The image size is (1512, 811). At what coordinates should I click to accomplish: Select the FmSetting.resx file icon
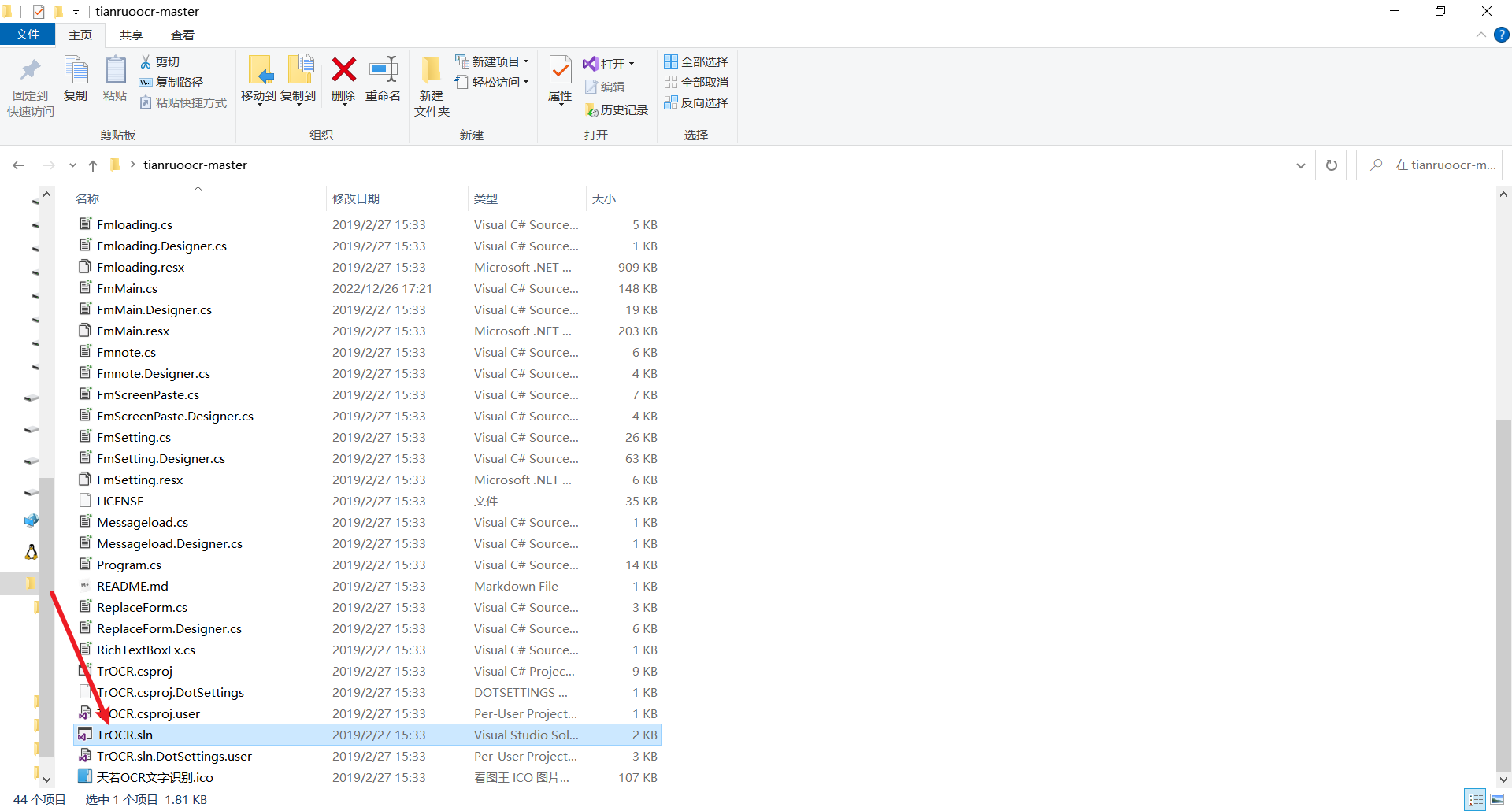pyautogui.click(x=85, y=480)
